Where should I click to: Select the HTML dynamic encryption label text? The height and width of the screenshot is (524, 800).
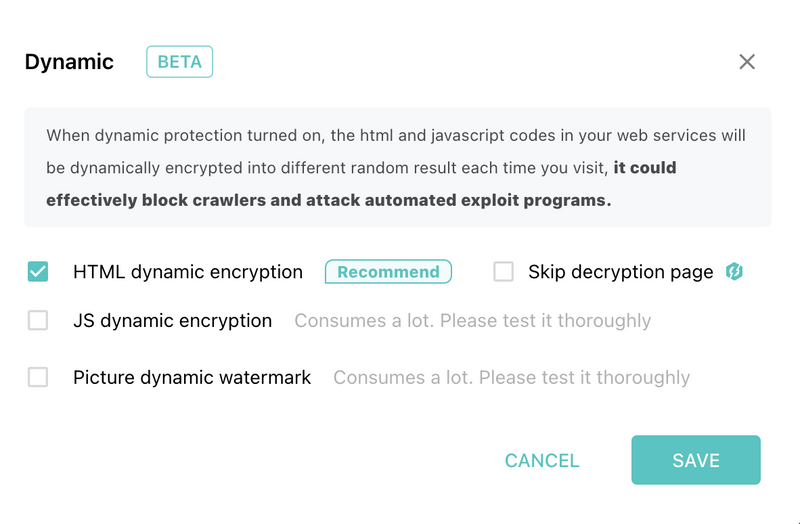point(188,272)
